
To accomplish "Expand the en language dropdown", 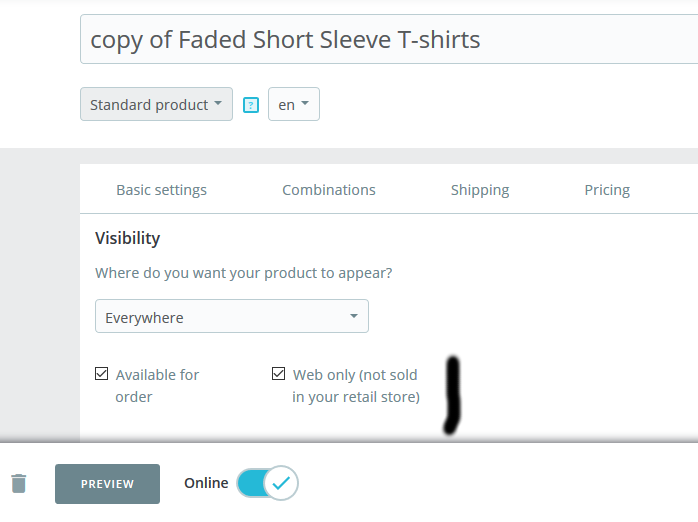I will tap(293, 104).
